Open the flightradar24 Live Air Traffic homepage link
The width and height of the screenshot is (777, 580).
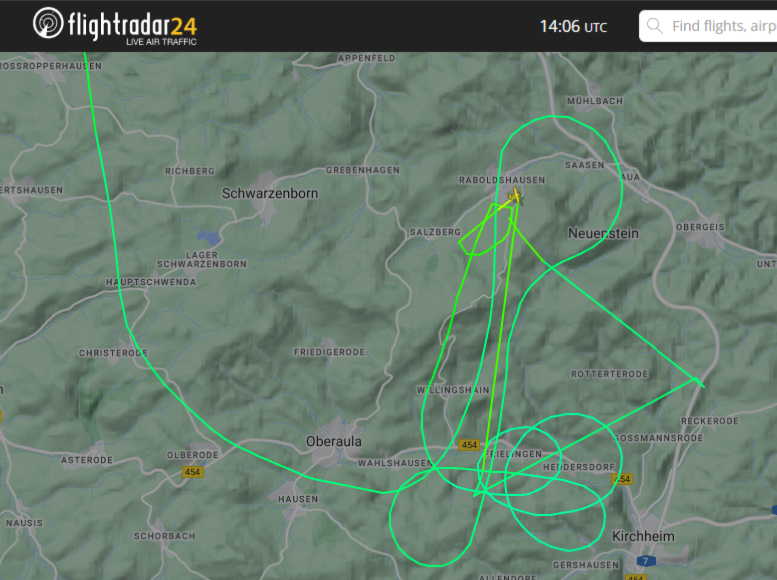pyautogui.click(x=115, y=27)
